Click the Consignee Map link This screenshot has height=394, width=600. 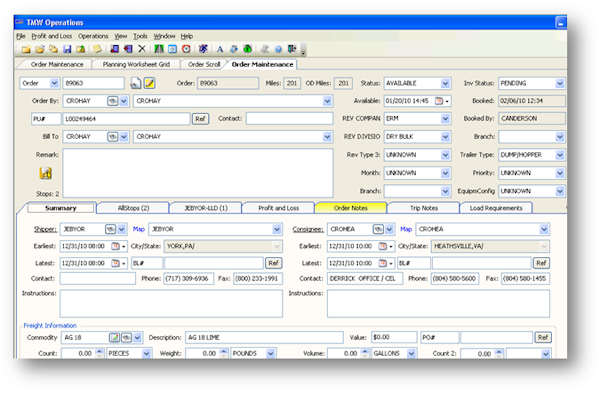[406, 229]
